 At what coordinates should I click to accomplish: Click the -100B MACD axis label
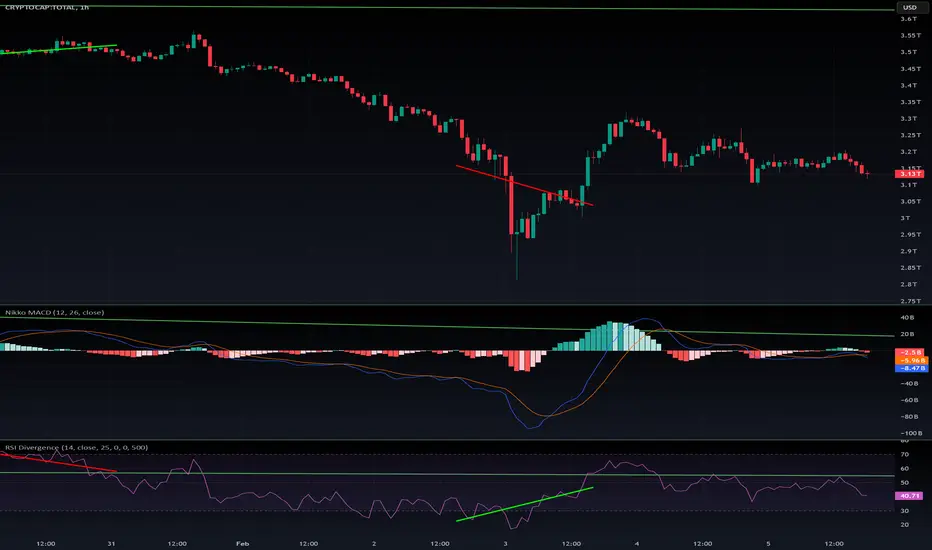click(911, 433)
